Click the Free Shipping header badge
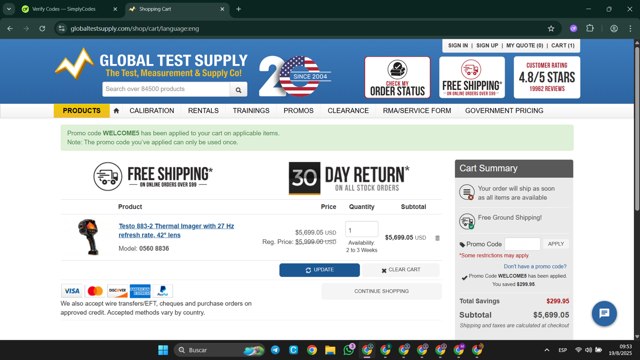640x360 pixels. click(472, 78)
